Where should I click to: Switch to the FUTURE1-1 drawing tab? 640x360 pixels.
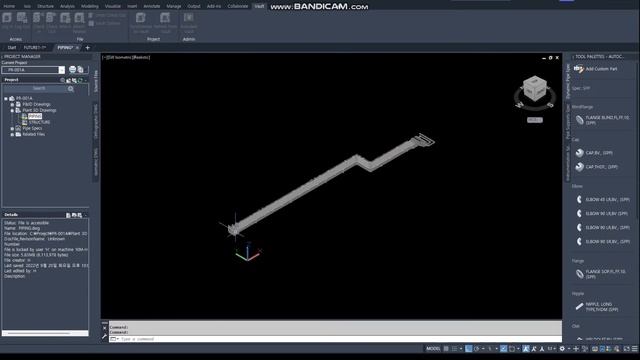click(35, 48)
